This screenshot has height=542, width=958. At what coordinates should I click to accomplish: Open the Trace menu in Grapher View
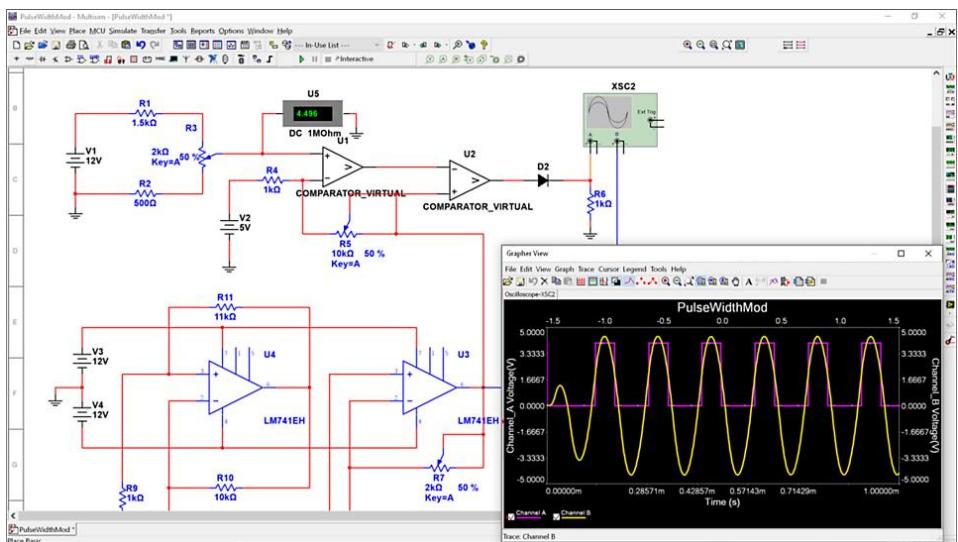pyautogui.click(x=586, y=270)
